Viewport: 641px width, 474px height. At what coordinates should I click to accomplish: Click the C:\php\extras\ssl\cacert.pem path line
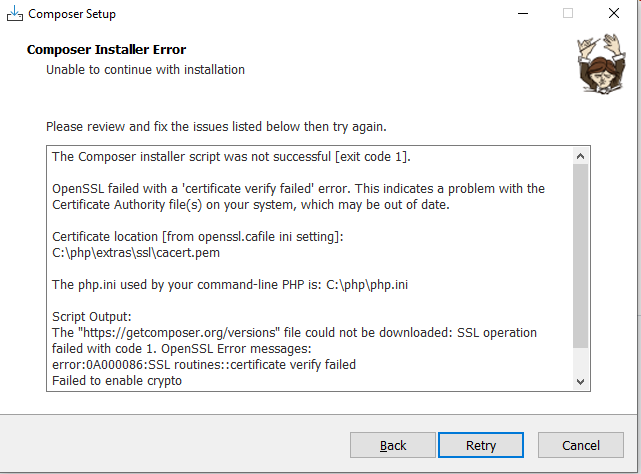pos(136,253)
